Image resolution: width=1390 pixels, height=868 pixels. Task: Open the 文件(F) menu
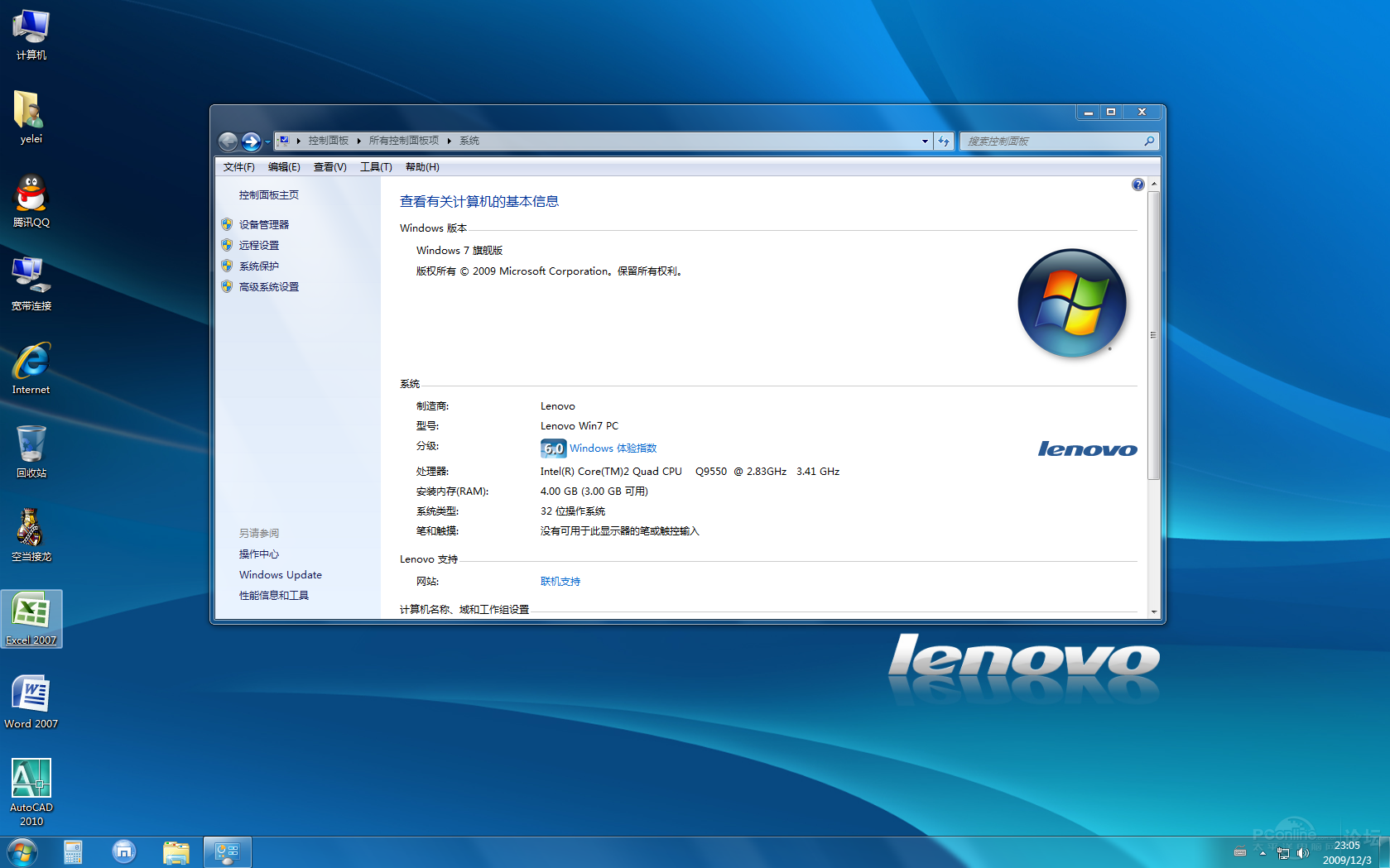[x=238, y=167]
